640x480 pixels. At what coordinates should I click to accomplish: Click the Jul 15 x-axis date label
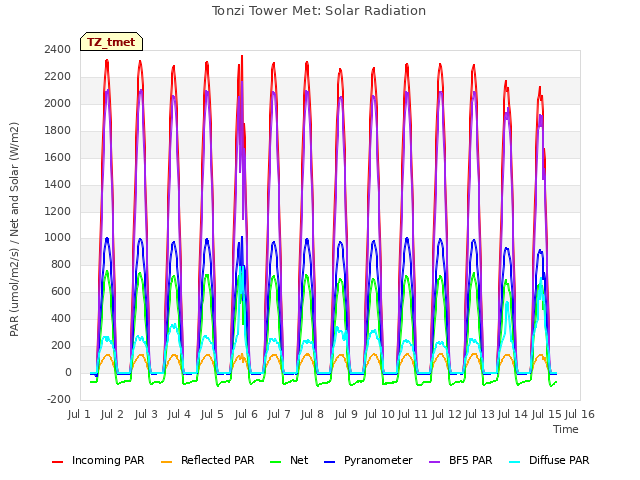547,414
